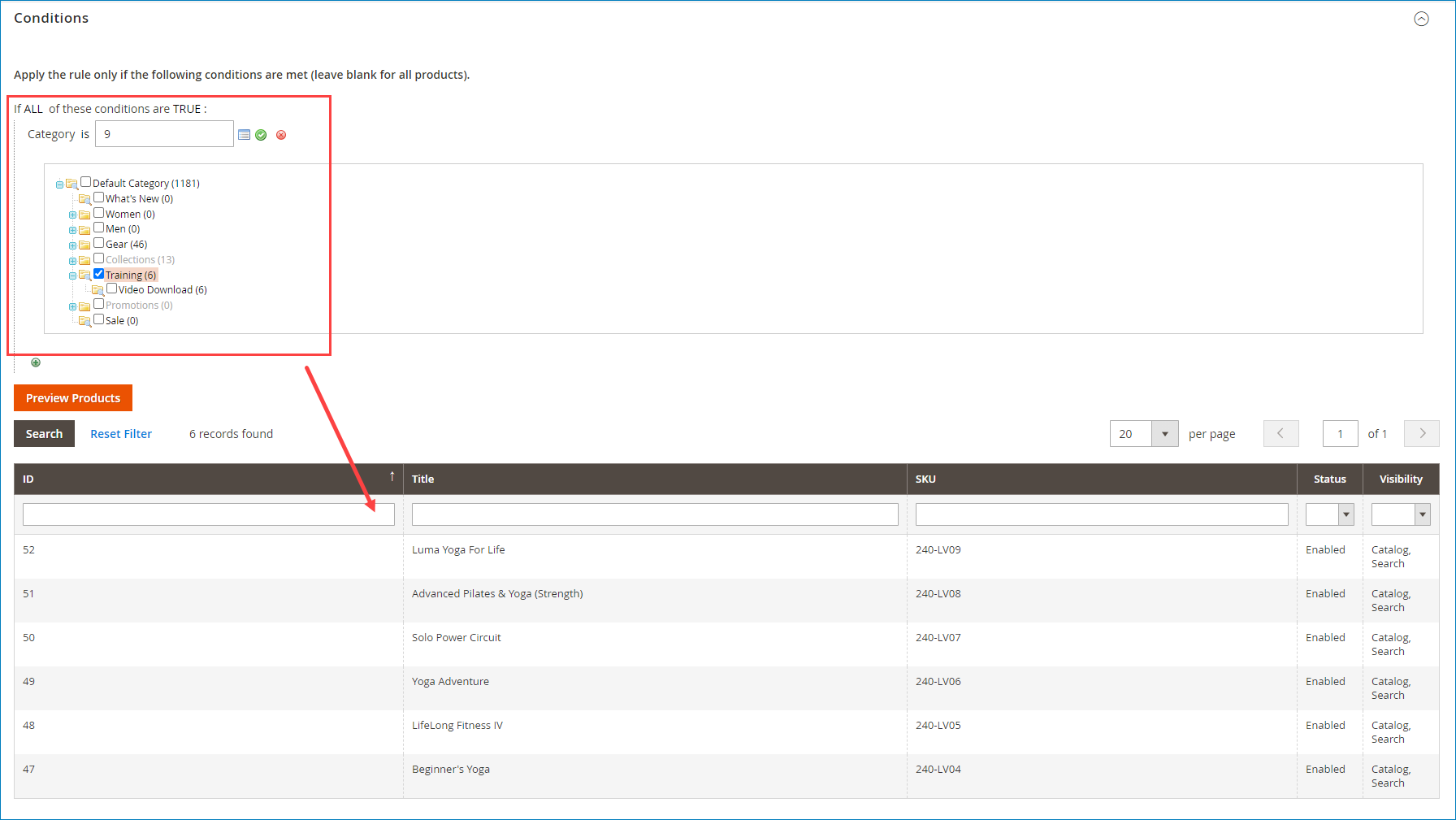
Task: Expand the Women category tree node
Action: (72, 214)
